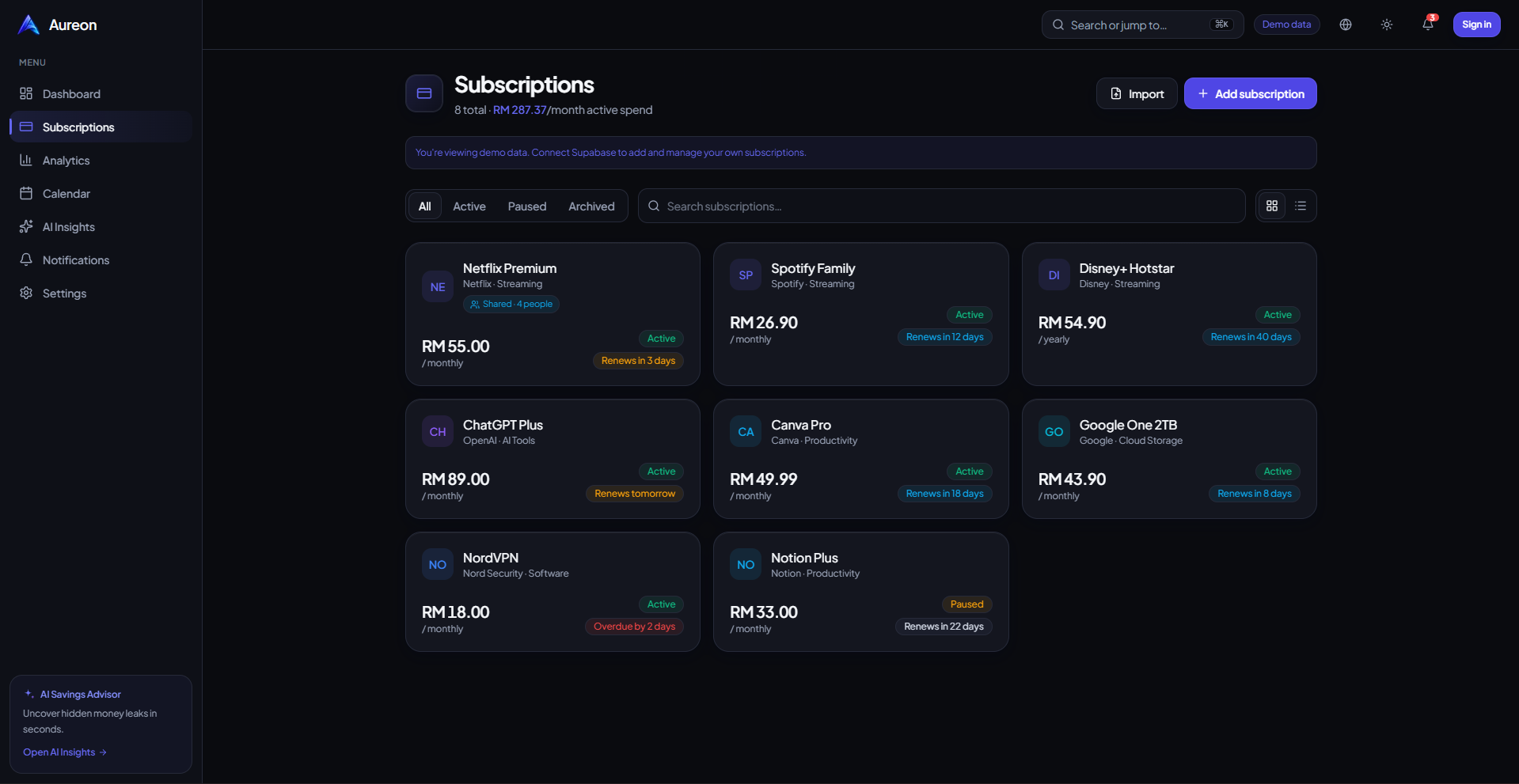This screenshot has width=1519, height=784.
Task: Click the Settings gear icon
Action: tap(26, 293)
